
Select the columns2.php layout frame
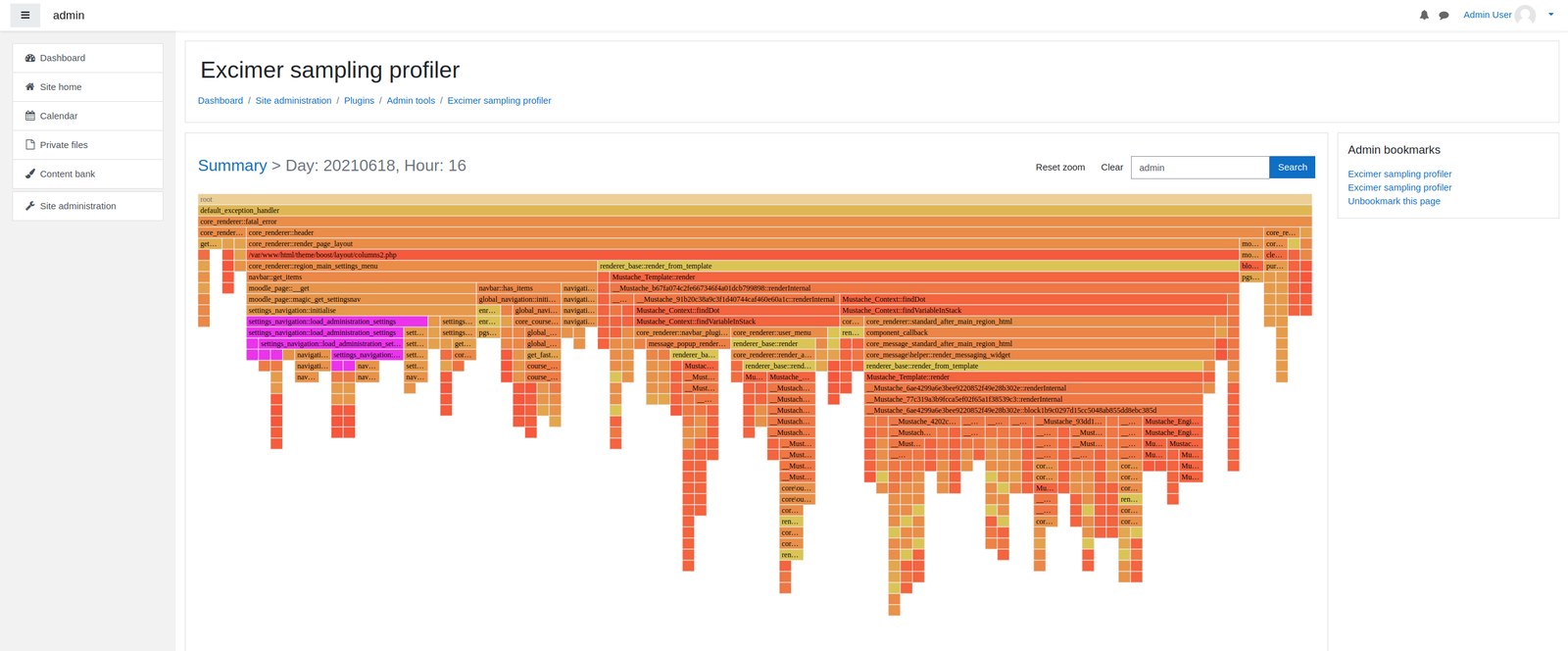tap(743, 255)
